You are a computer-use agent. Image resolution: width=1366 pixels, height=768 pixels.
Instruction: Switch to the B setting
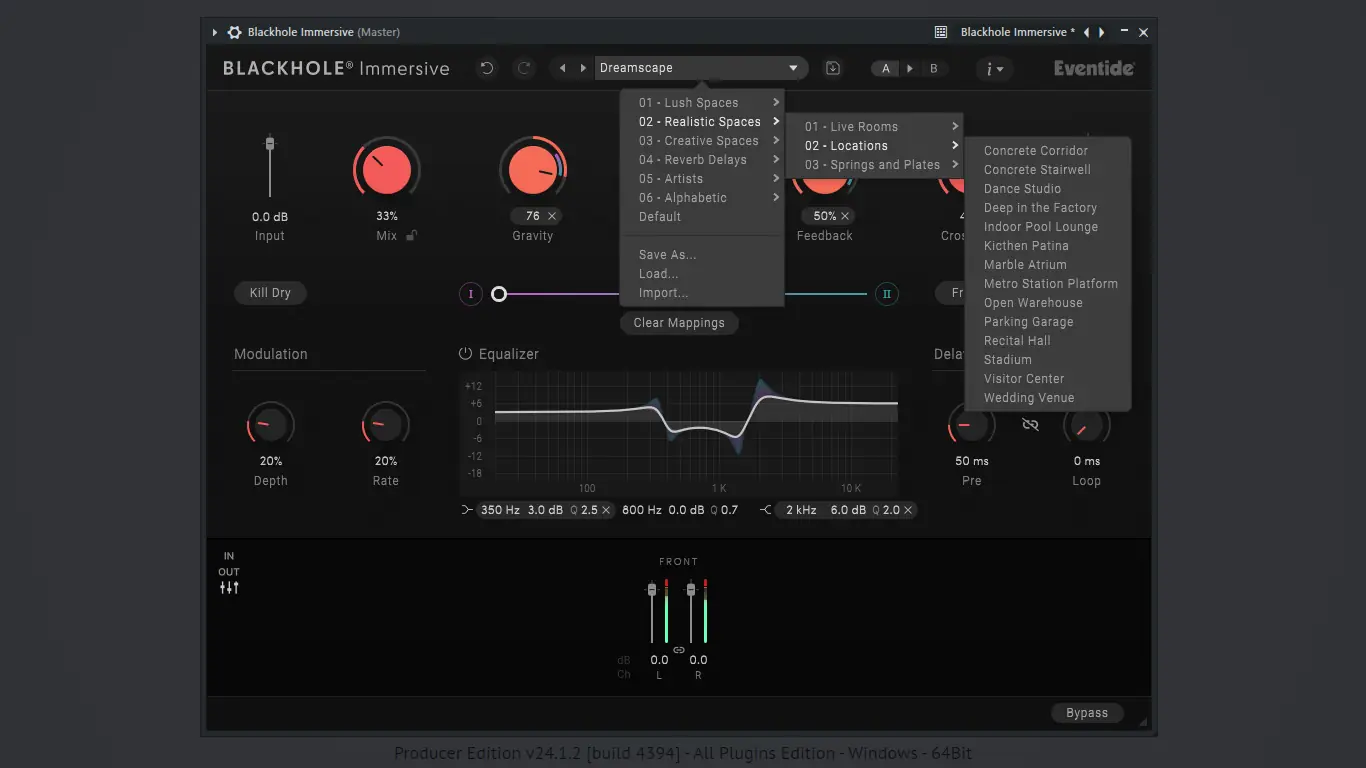coord(934,69)
